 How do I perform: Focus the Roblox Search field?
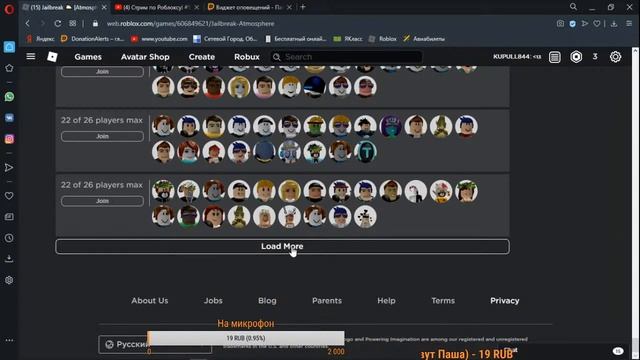[x=346, y=57]
